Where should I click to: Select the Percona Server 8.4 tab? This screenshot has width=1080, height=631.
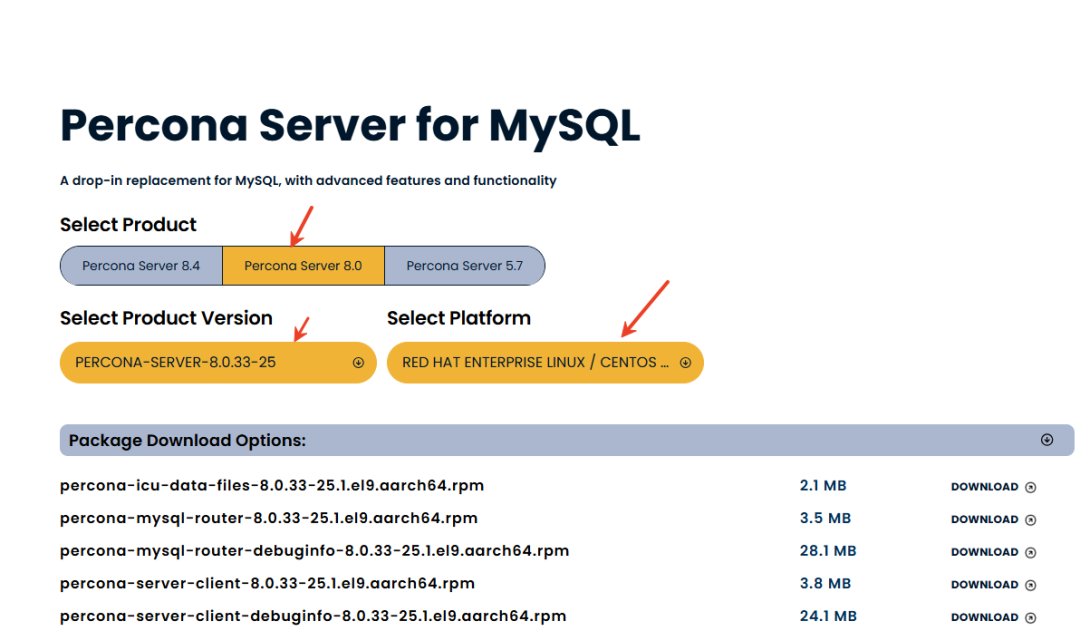click(x=141, y=266)
